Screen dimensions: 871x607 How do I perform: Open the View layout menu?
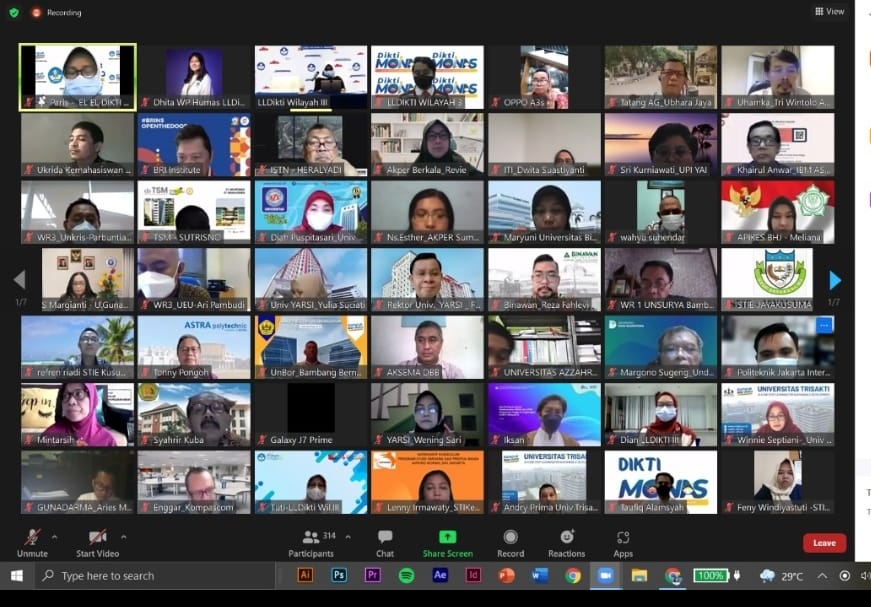point(829,12)
